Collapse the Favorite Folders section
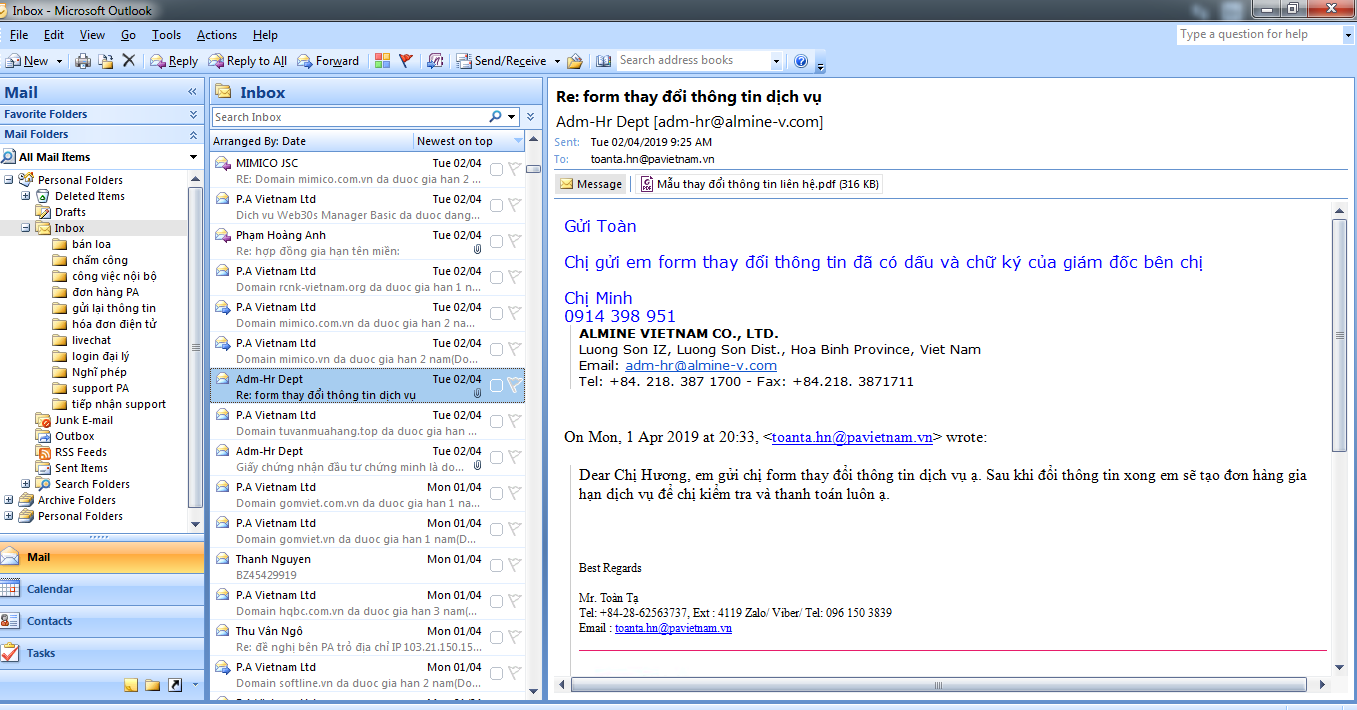The height and width of the screenshot is (710, 1357). (193, 114)
